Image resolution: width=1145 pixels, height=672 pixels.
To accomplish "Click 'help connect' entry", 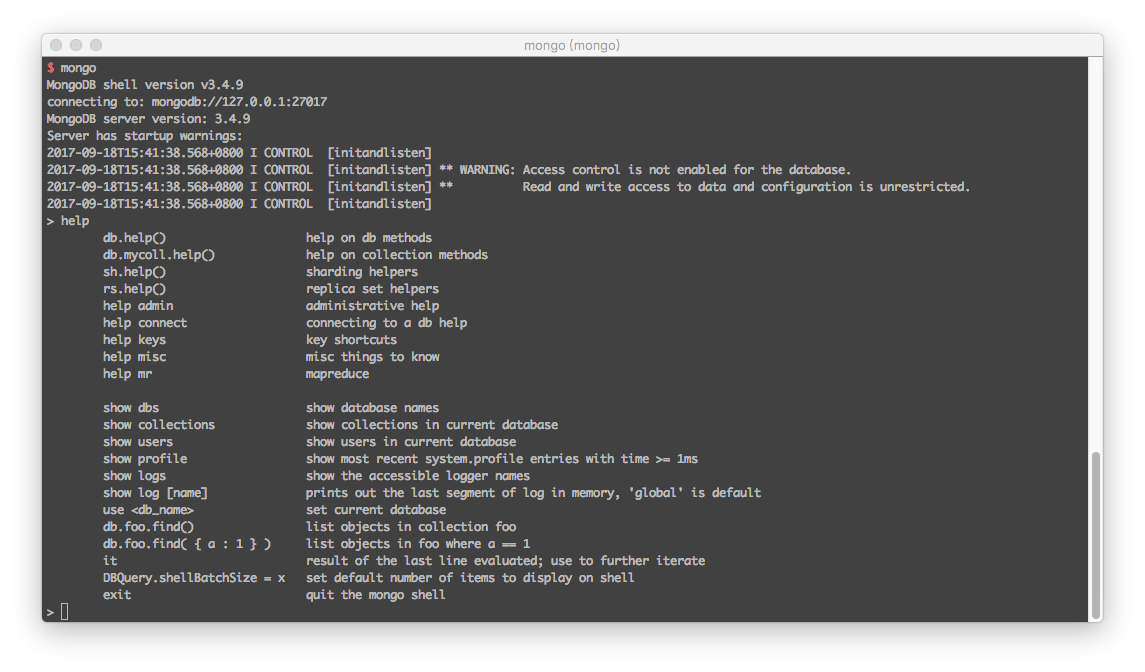I will click(145, 322).
